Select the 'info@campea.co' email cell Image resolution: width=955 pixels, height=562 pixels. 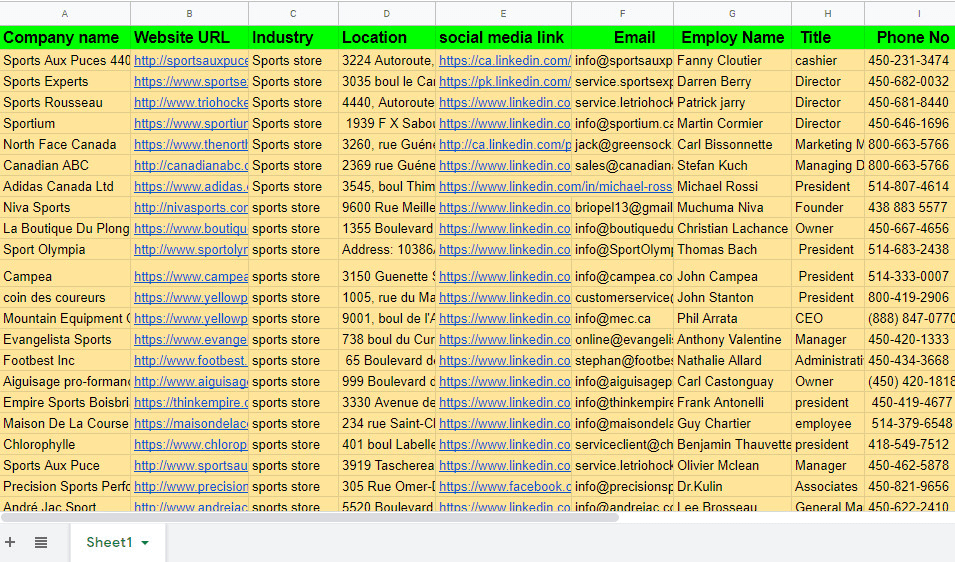click(x=622, y=273)
